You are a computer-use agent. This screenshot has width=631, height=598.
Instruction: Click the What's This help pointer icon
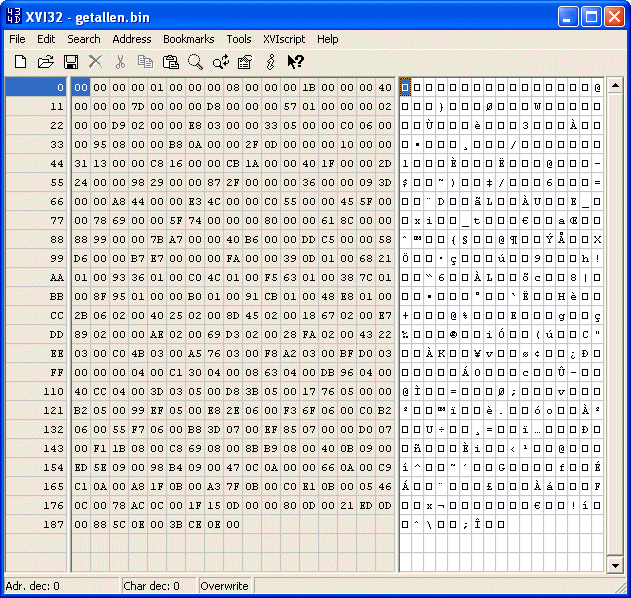point(295,62)
